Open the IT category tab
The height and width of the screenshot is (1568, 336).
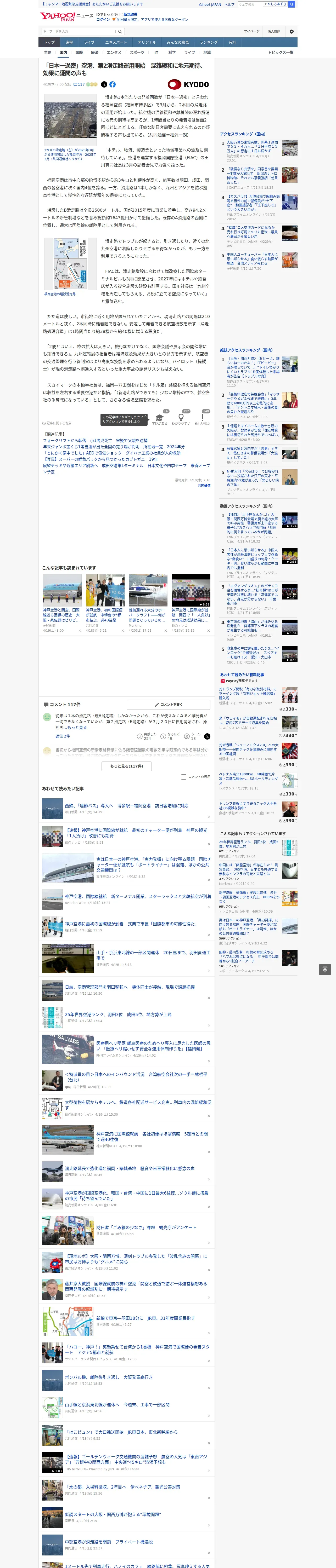coord(156,52)
